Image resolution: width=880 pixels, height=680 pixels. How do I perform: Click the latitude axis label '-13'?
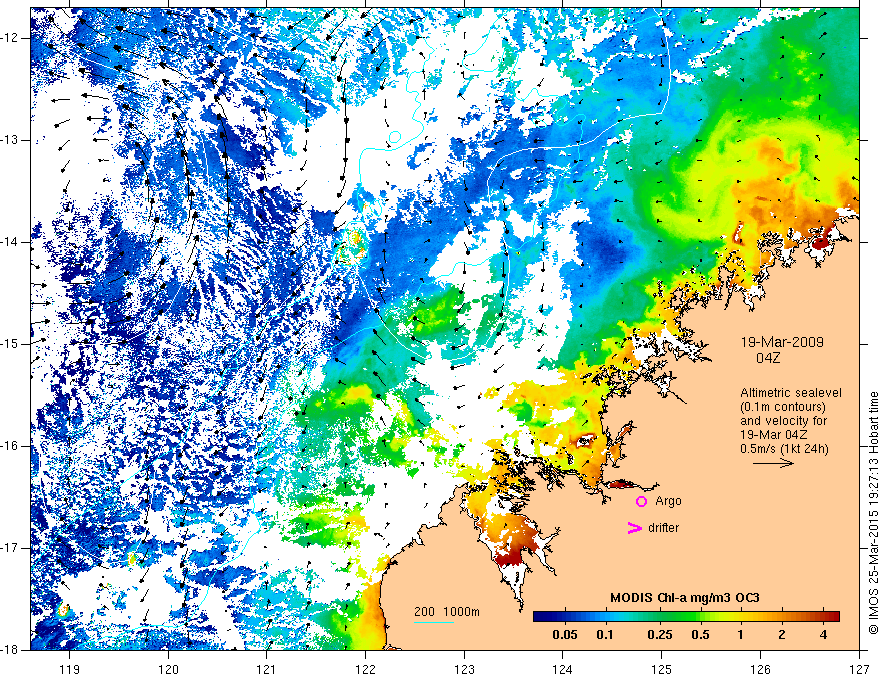pyautogui.click(x=10, y=140)
